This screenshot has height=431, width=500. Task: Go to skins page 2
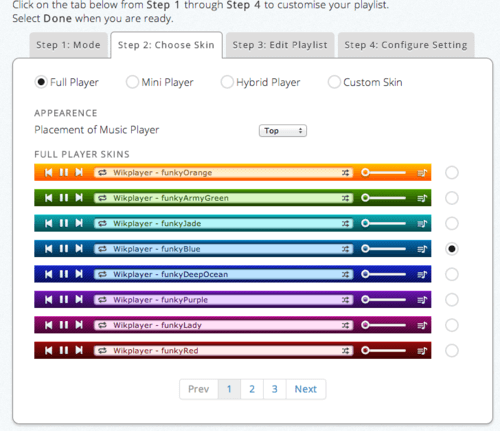coord(252,389)
